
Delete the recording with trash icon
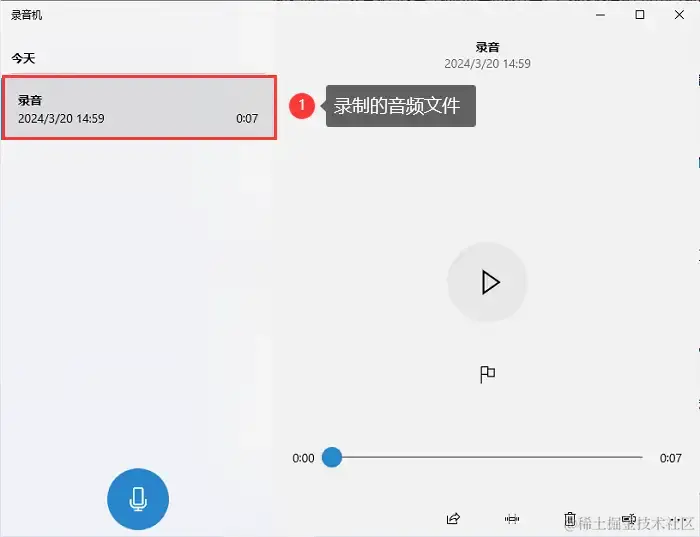click(x=570, y=519)
